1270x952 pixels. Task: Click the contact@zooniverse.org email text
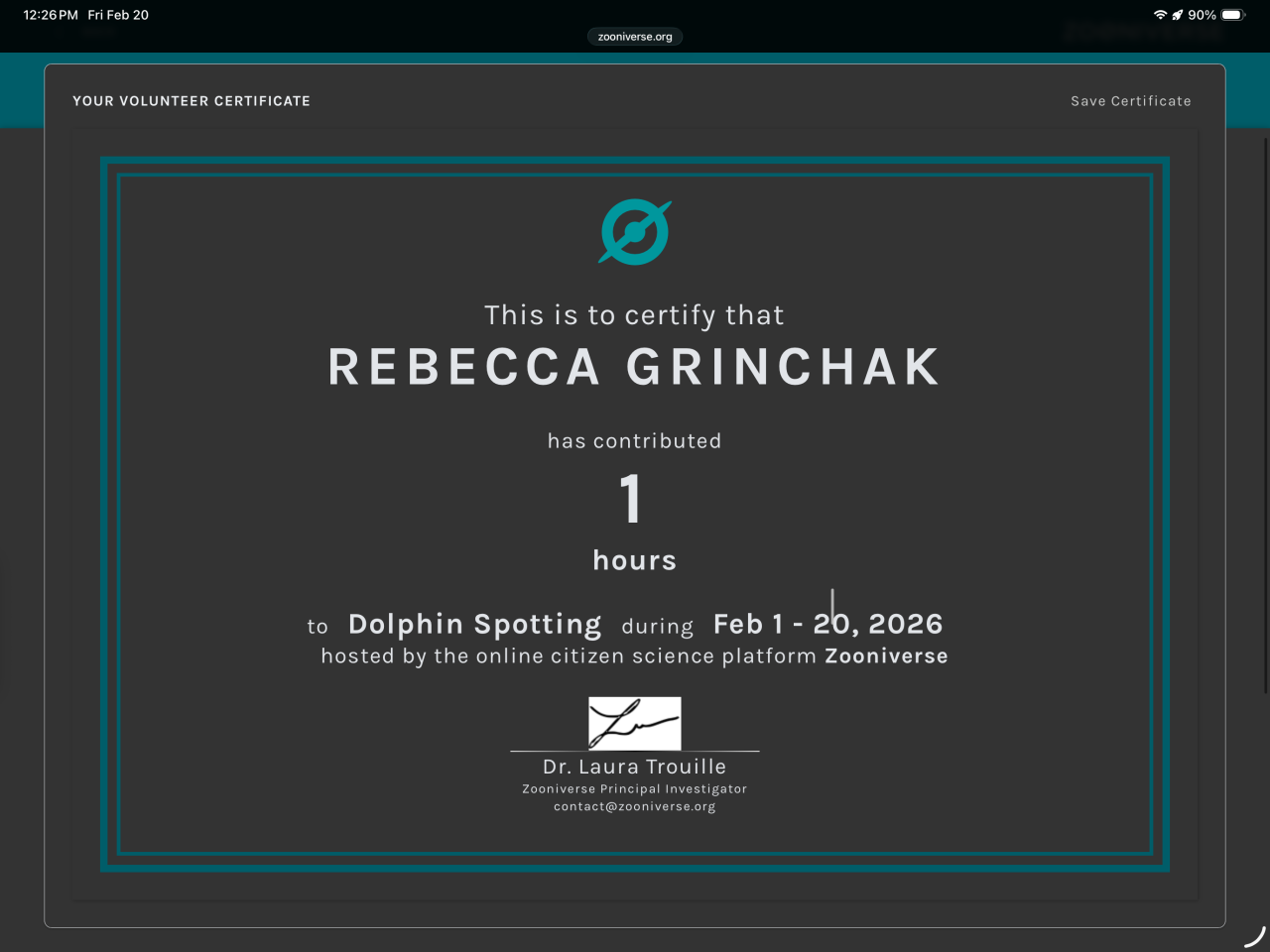635,806
